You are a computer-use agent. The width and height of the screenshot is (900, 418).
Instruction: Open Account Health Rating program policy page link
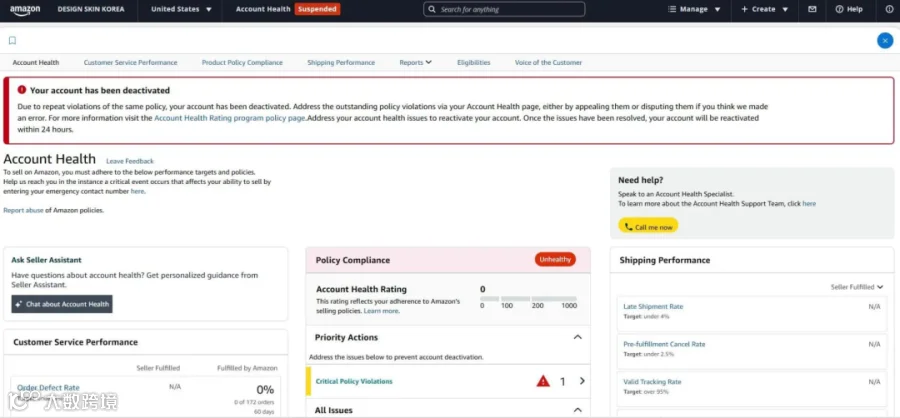[230, 118]
